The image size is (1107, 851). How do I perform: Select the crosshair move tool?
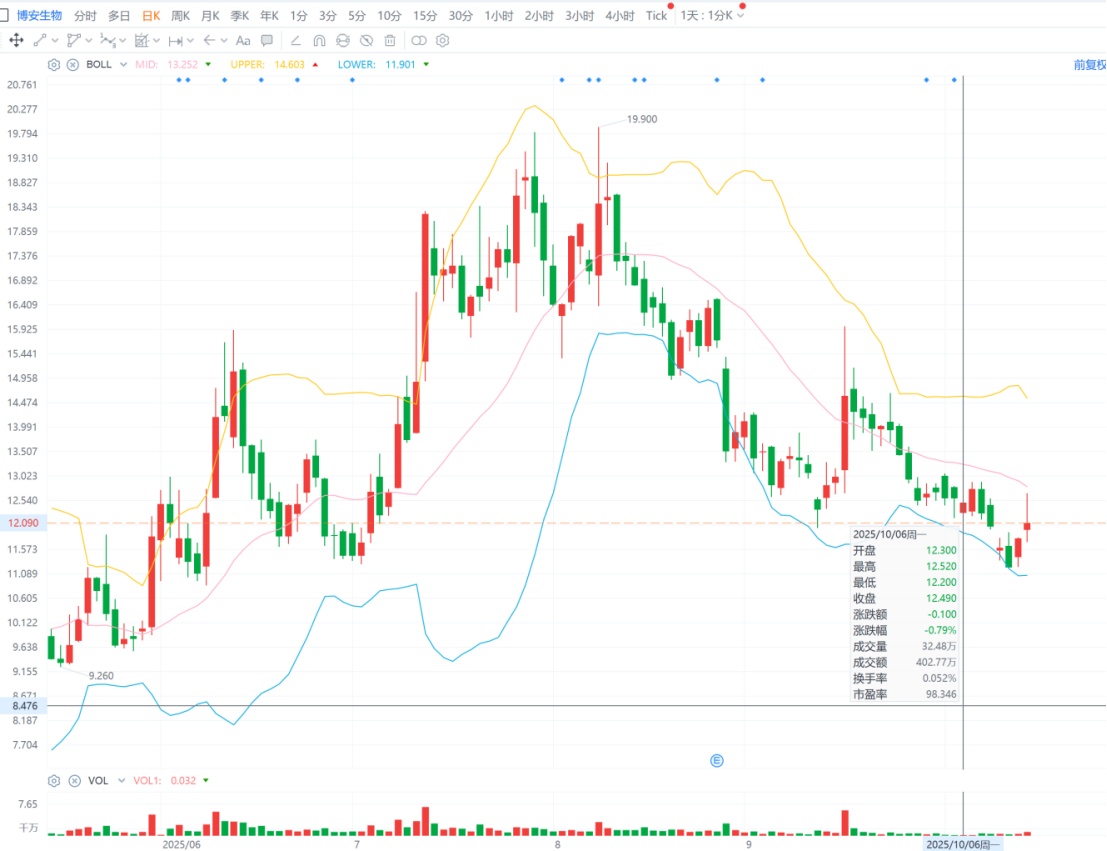16,40
